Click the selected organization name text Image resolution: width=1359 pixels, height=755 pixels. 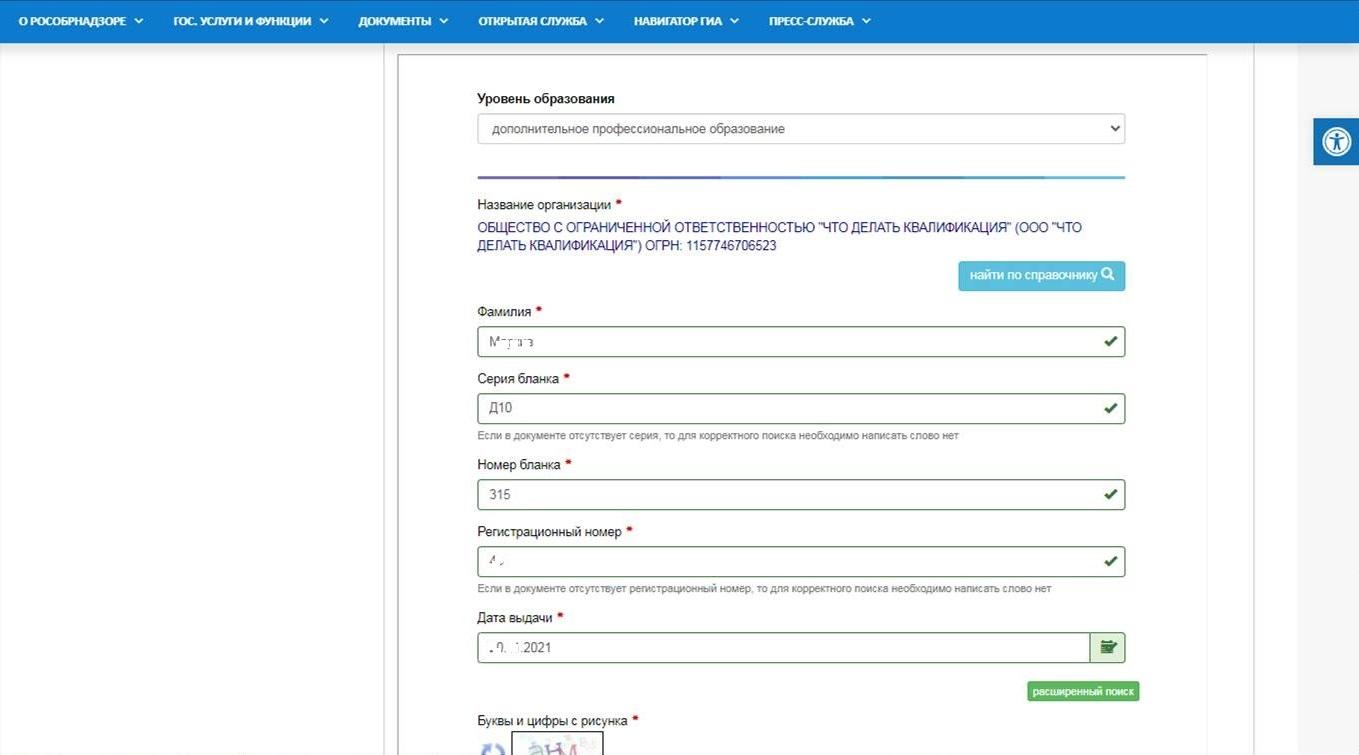[x=778, y=236]
